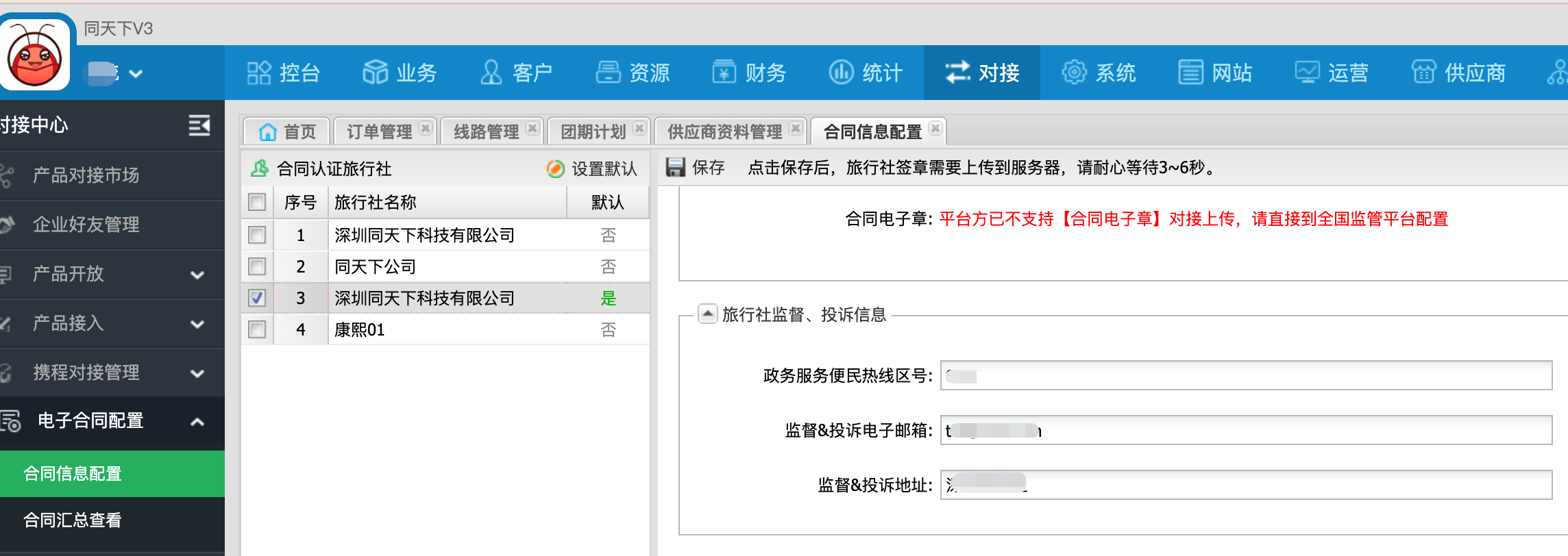The height and width of the screenshot is (556, 1568).
Task: Close the 订单管理 tab
Action: (x=426, y=129)
